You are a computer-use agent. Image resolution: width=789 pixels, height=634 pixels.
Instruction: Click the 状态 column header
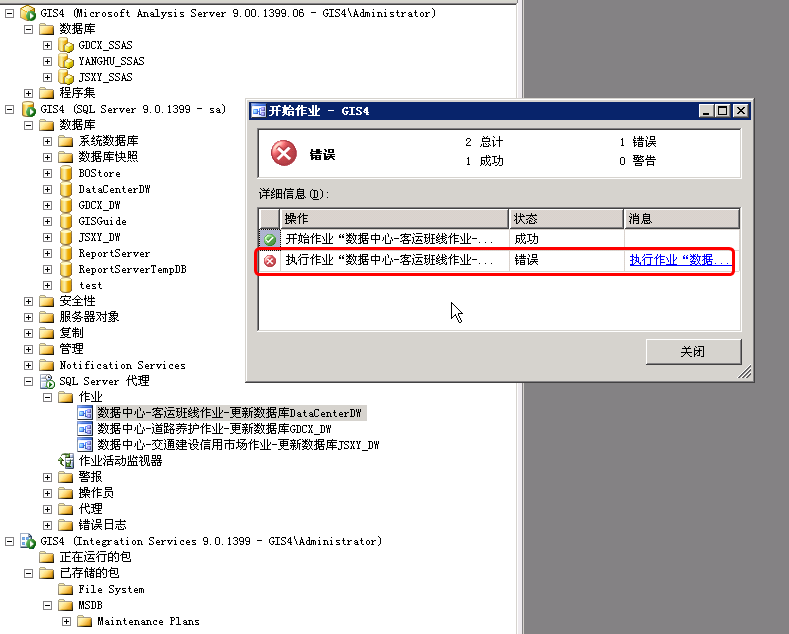[566, 219]
